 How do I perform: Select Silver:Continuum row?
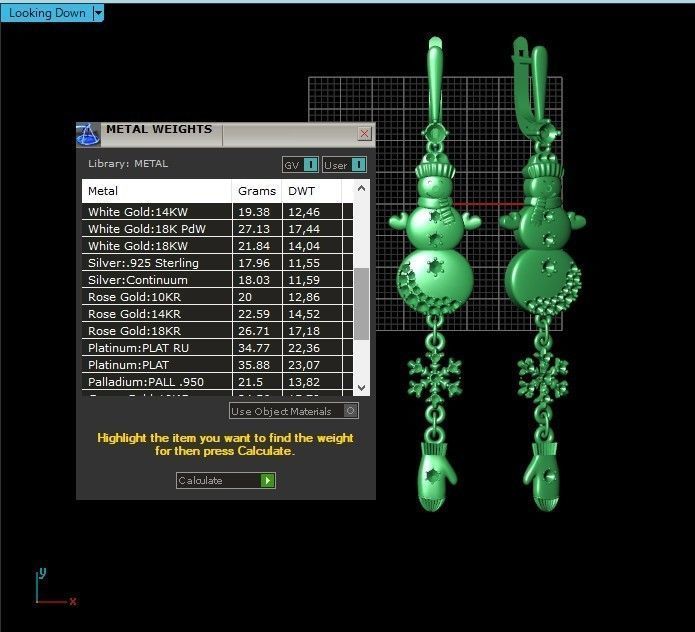click(x=217, y=280)
